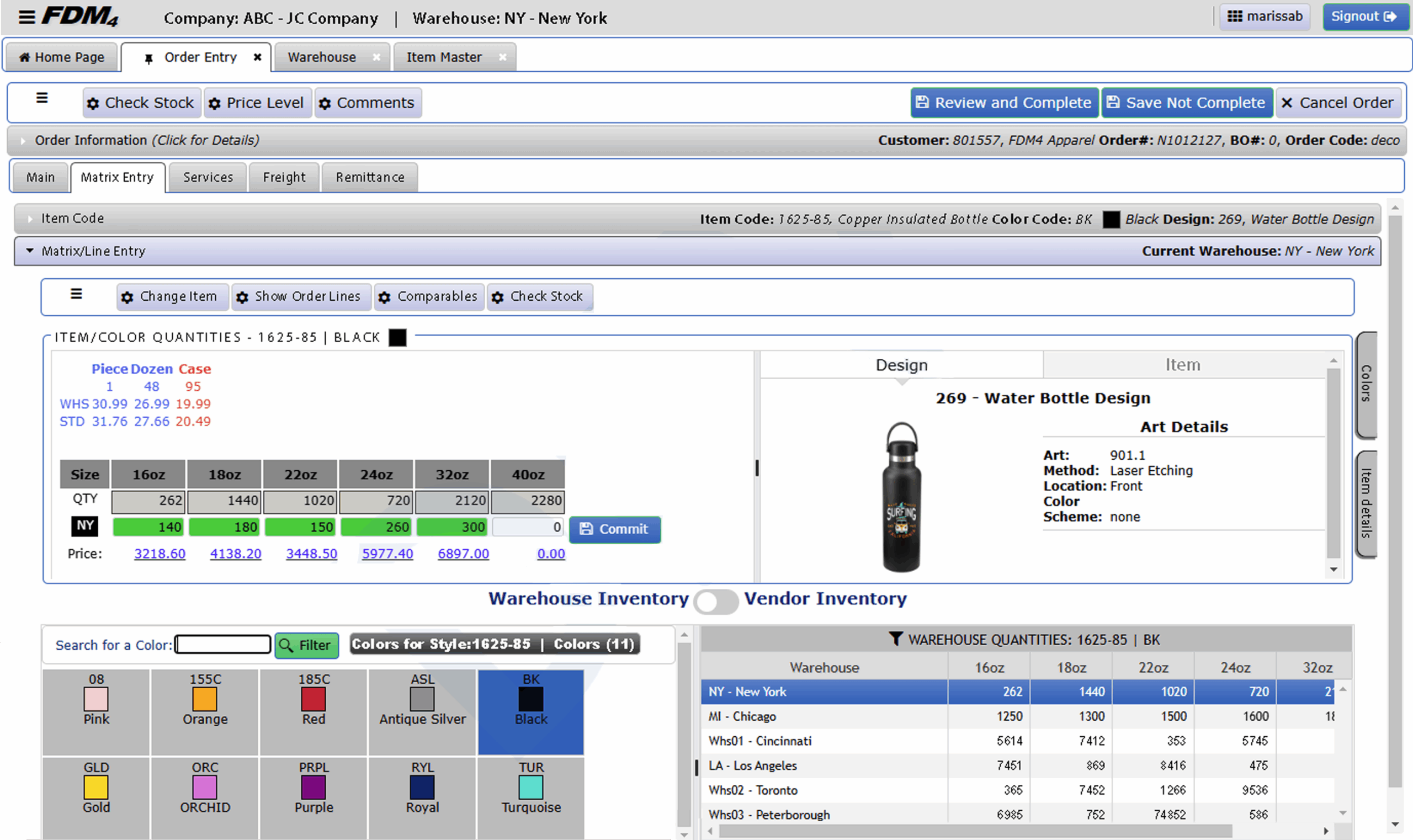Click Review and Complete button

click(1003, 103)
